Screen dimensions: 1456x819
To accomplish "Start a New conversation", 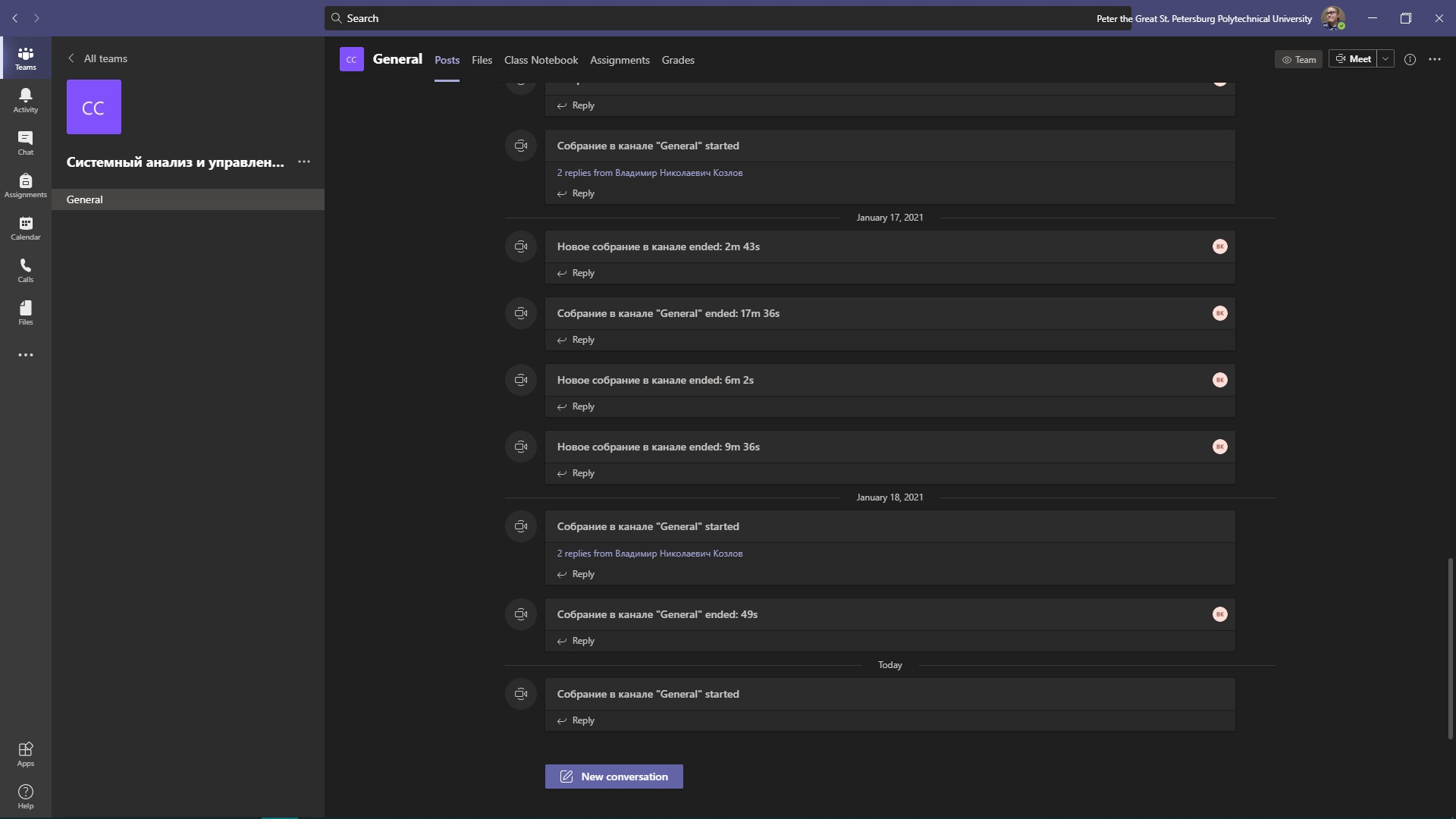I will tap(614, 777).
